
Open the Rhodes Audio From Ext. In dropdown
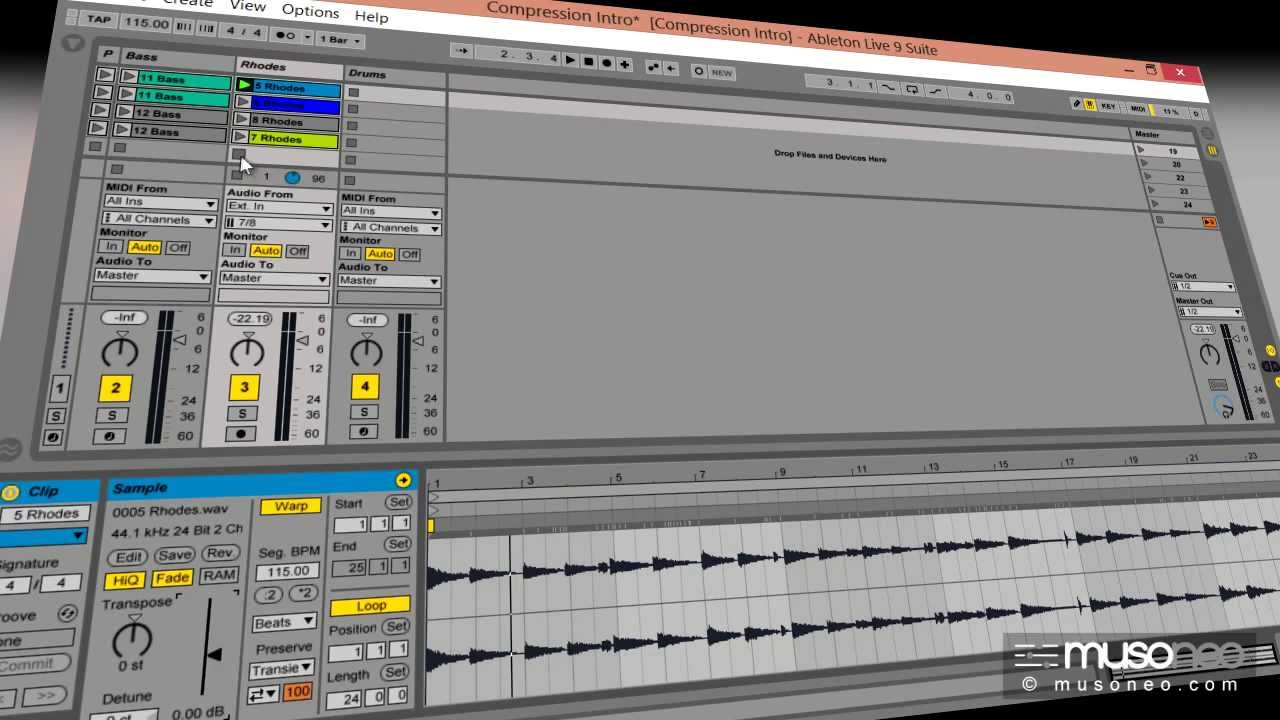[x=278, y=207]
